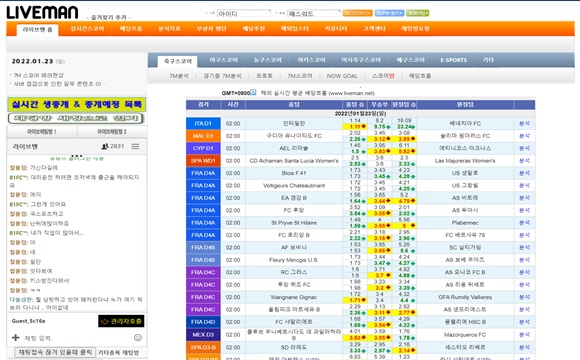Select the ITA D1 league badge
The width and height of the screenshot is (580, 360).
click(x=203, y=124)
